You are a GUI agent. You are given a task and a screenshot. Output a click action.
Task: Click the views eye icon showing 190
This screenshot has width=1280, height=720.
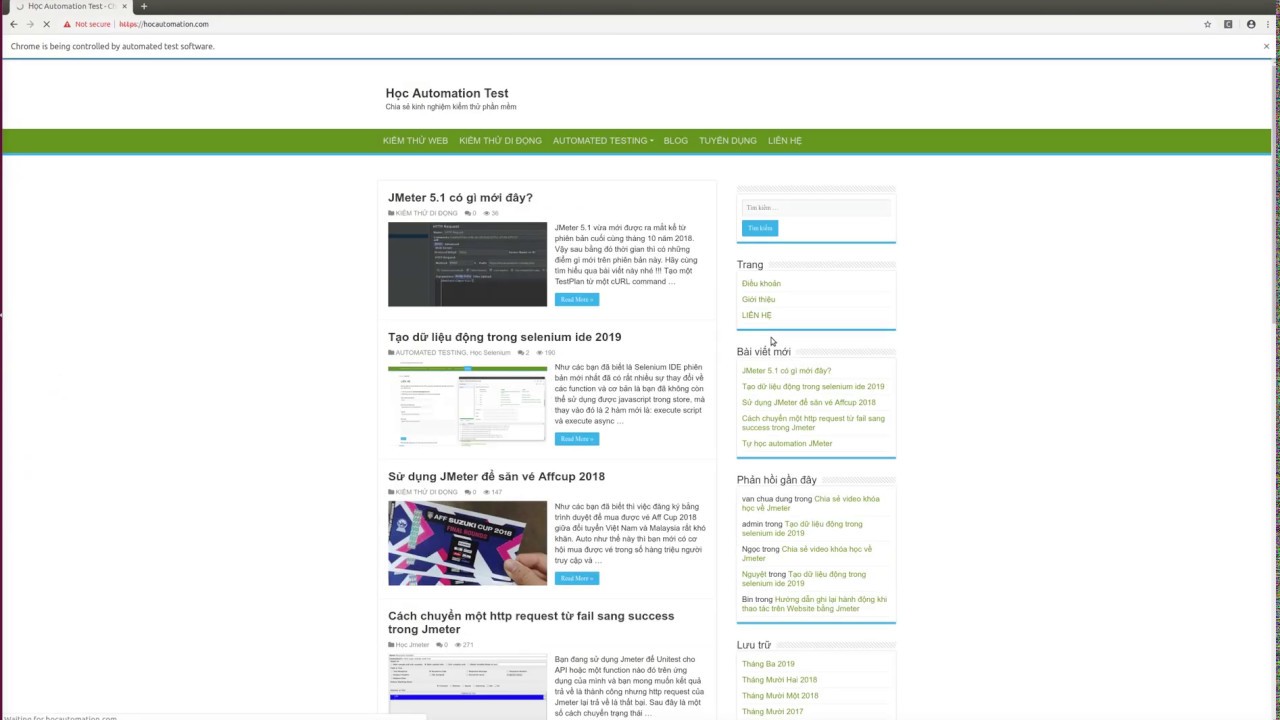[541, 353]
